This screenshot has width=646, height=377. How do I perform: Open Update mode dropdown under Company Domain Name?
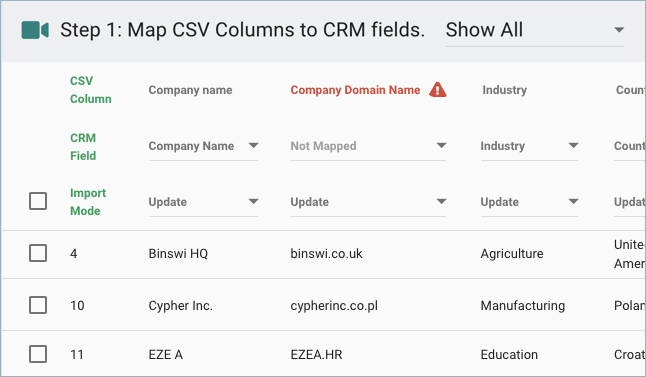(368, 202)
